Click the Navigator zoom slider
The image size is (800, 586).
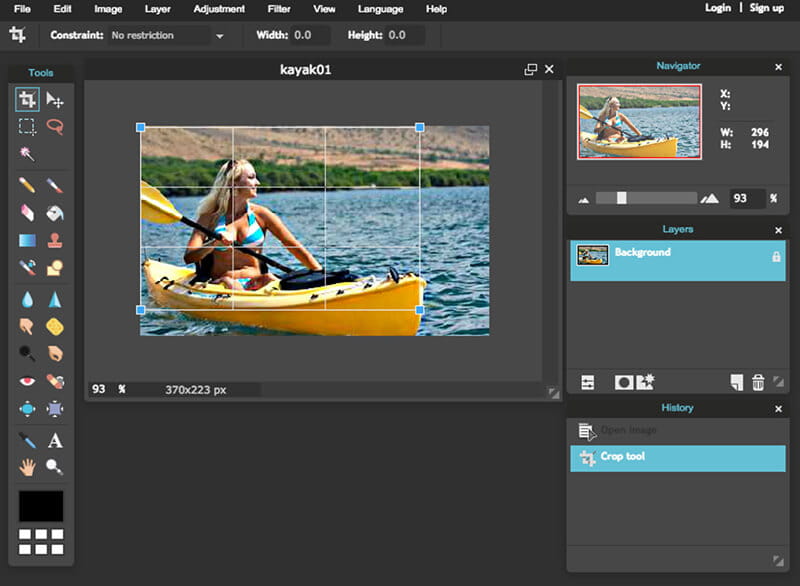(646, 198)
